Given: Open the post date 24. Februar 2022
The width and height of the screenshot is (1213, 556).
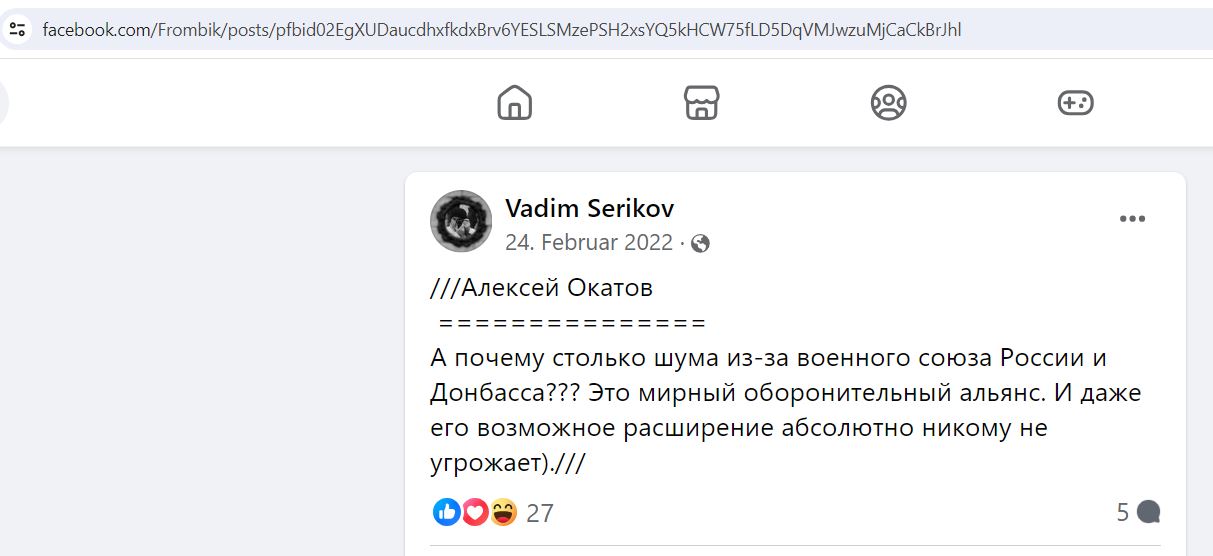Looking at the screenshot, I should pos(589,243).
